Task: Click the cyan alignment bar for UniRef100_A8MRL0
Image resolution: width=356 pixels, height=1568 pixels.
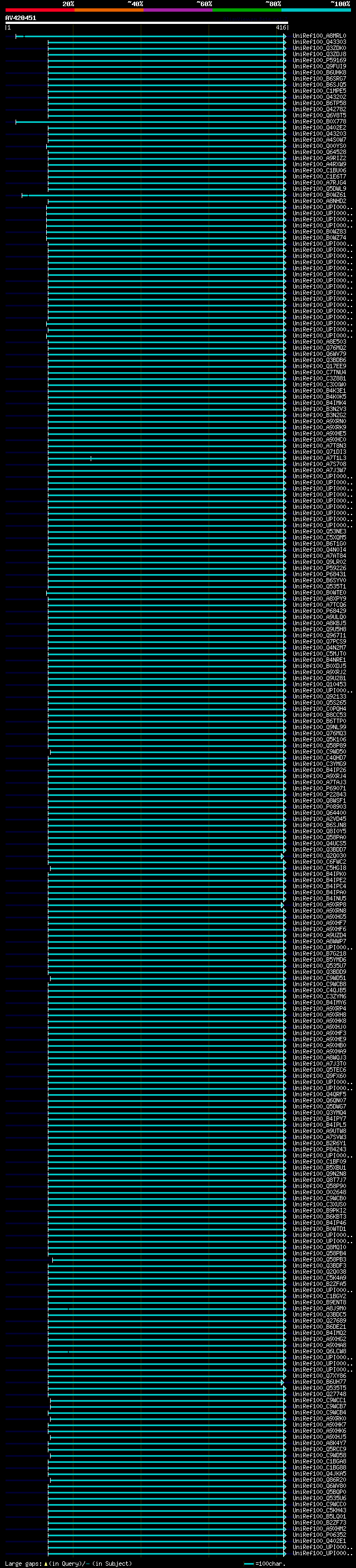Action: click(x=150, y=37)
